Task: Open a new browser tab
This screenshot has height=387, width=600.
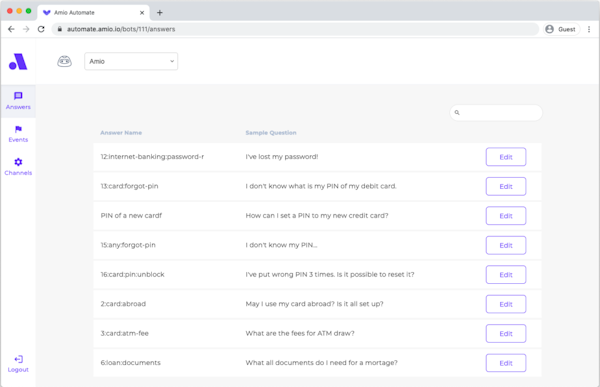Action: point(160,13)
